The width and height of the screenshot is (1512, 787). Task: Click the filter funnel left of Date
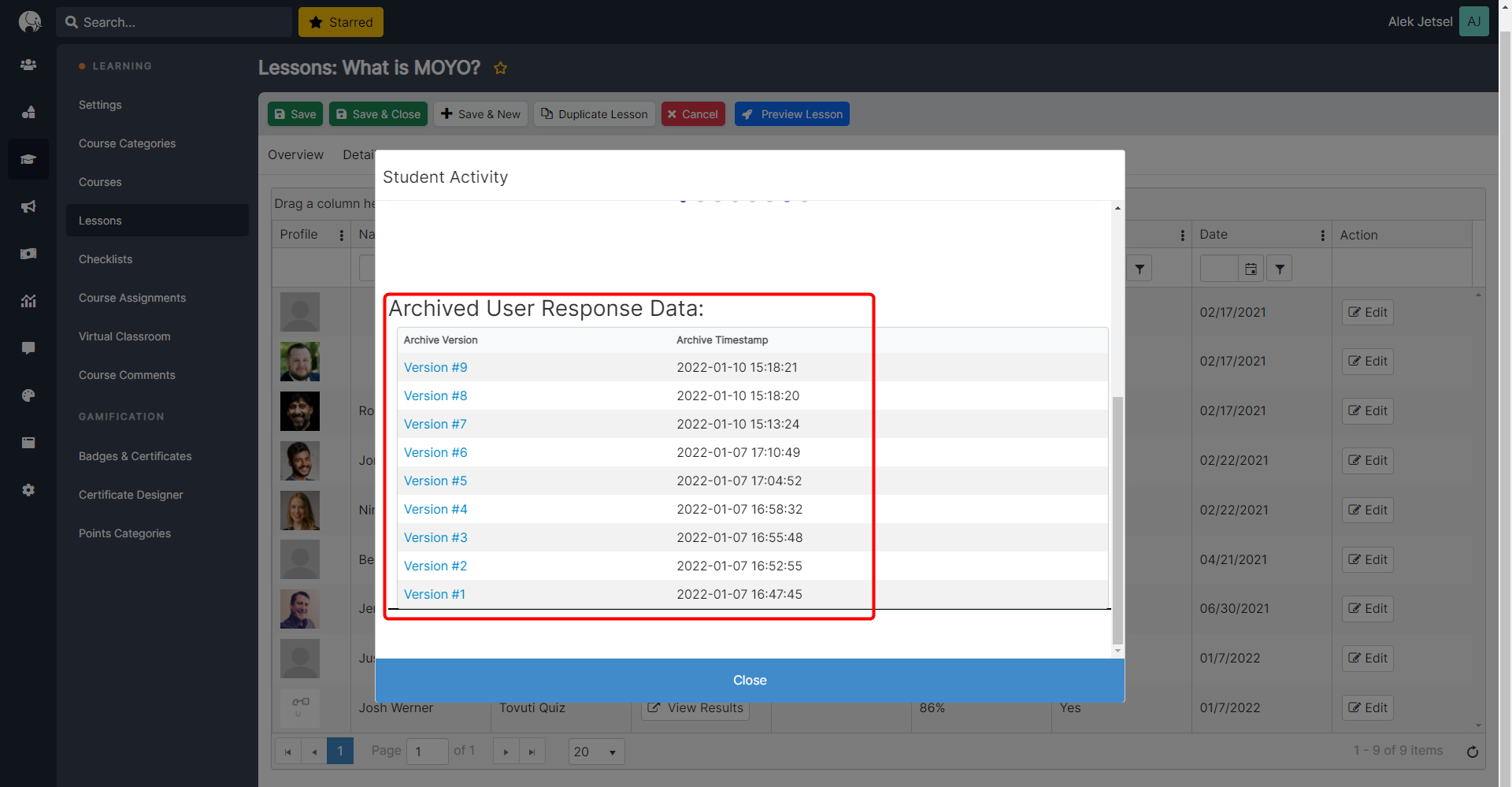click(1140, 269)
